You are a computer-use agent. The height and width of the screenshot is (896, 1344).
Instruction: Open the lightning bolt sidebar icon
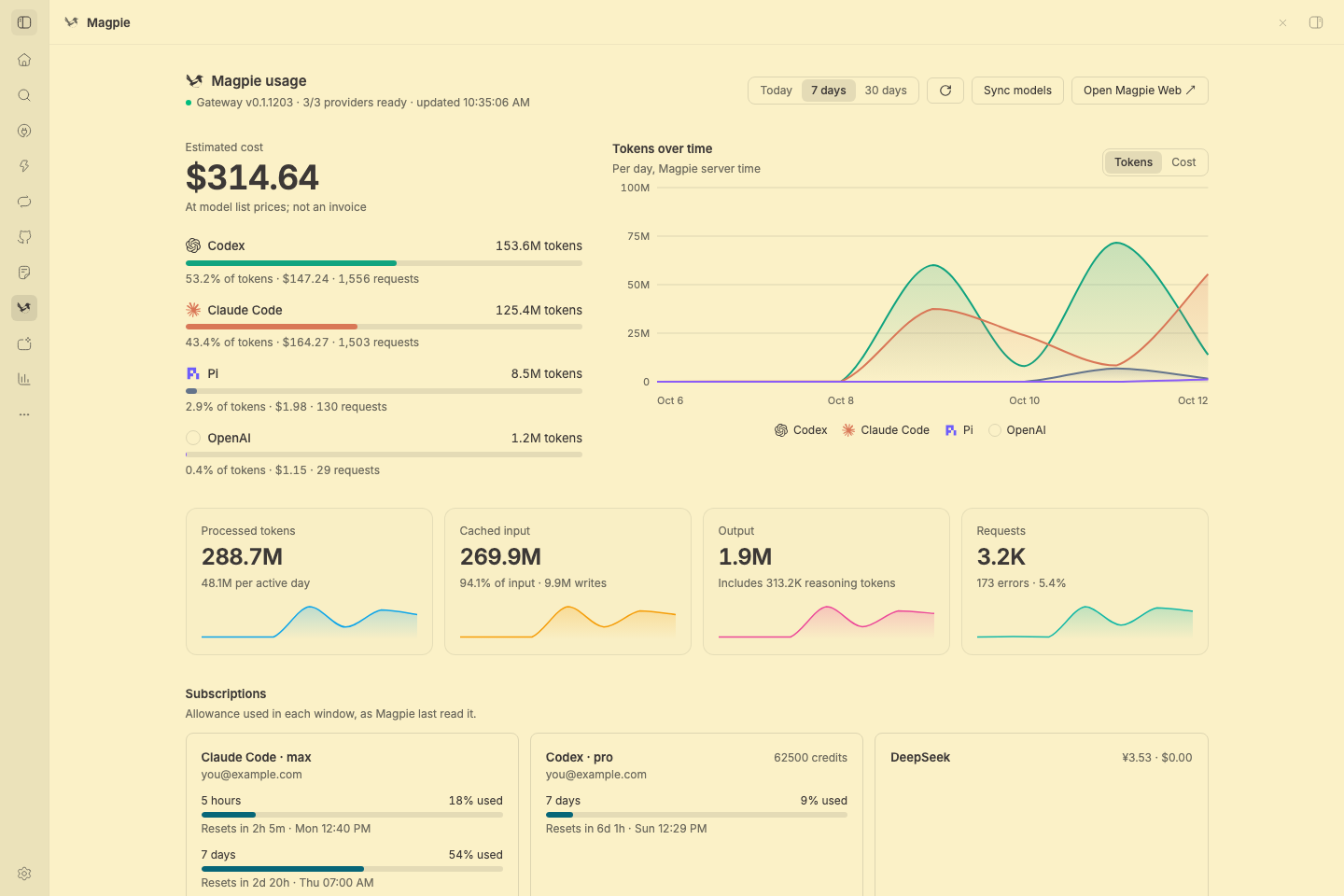tap(24, 166)
